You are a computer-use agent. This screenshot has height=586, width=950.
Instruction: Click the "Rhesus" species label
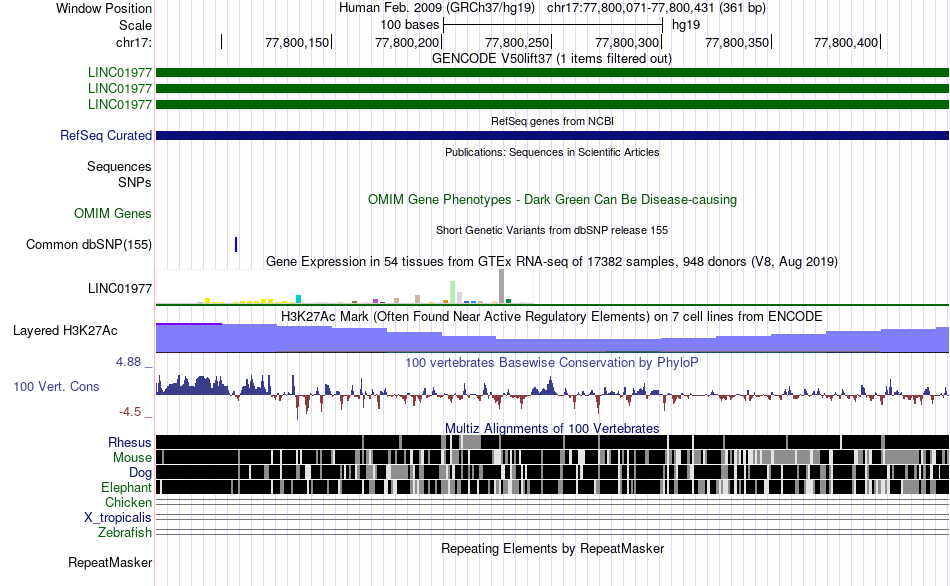click(x=130, y=442)
